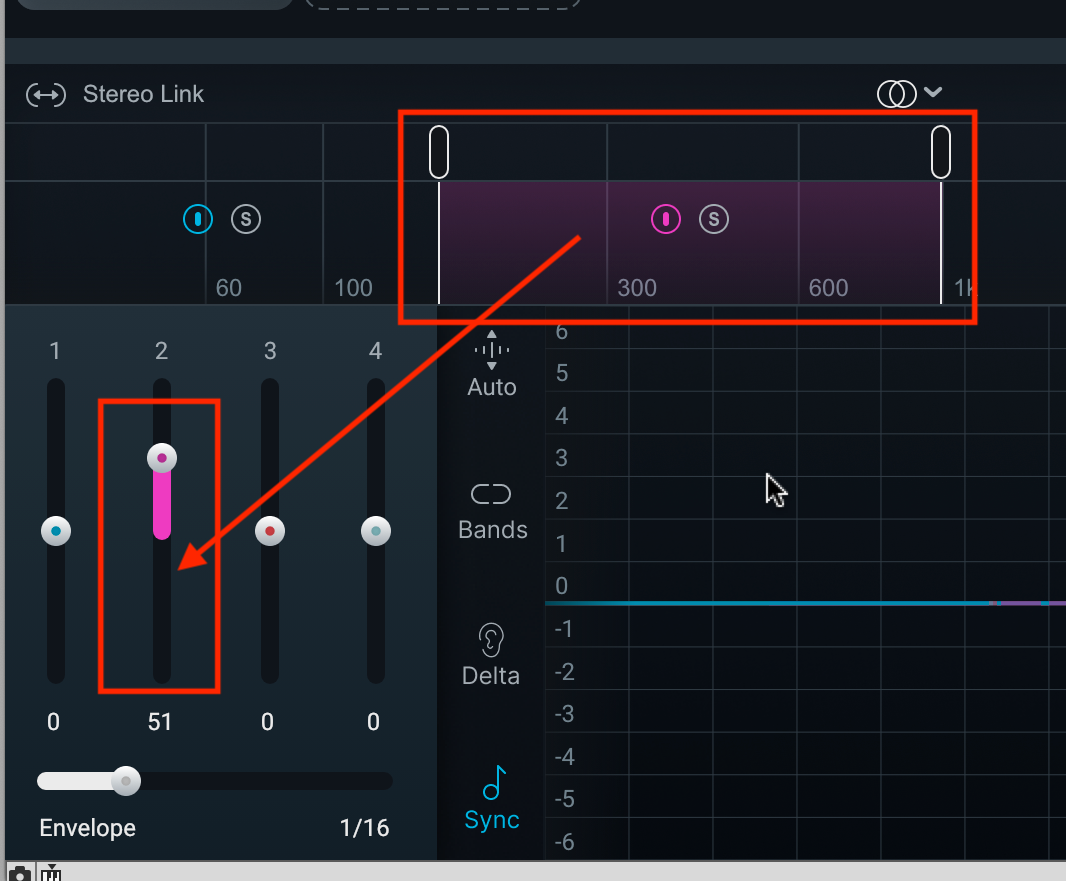This screenshot has width=1066, height=881.
Task: Toggle band 1's blue power button
Action: coord(198,219)
